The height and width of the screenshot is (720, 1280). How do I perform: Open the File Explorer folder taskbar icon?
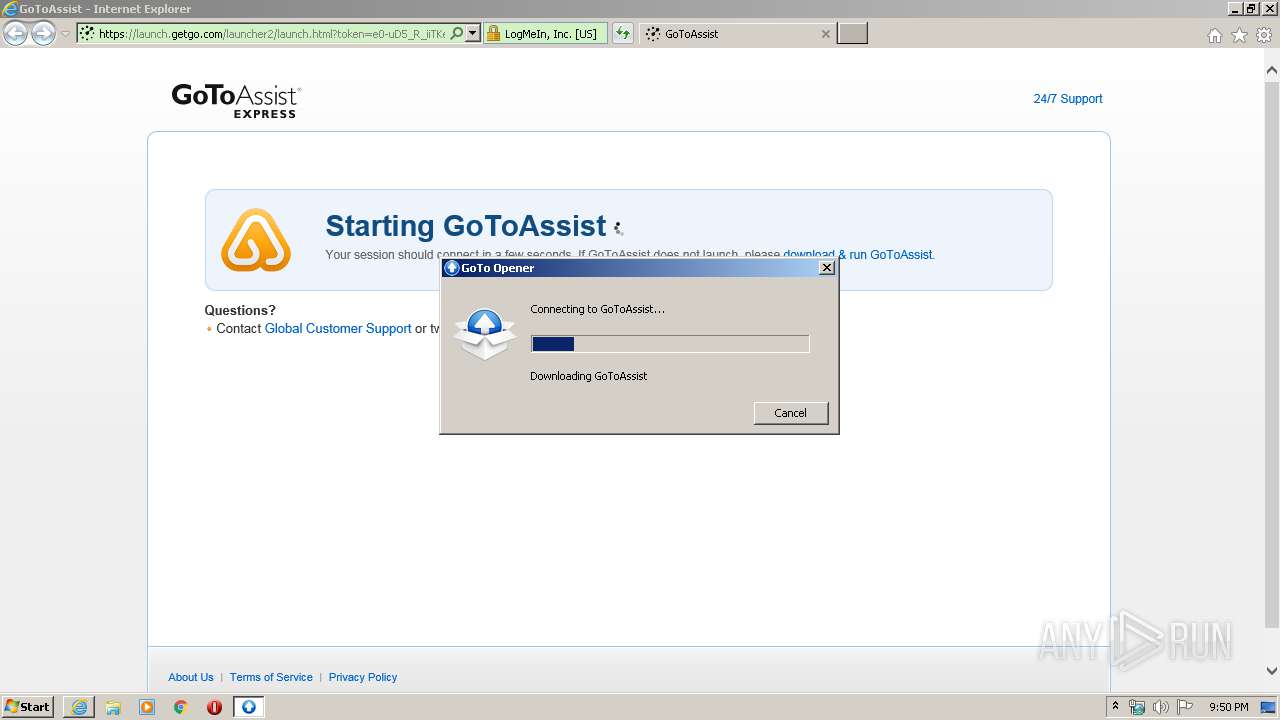(x=113, y=707)
